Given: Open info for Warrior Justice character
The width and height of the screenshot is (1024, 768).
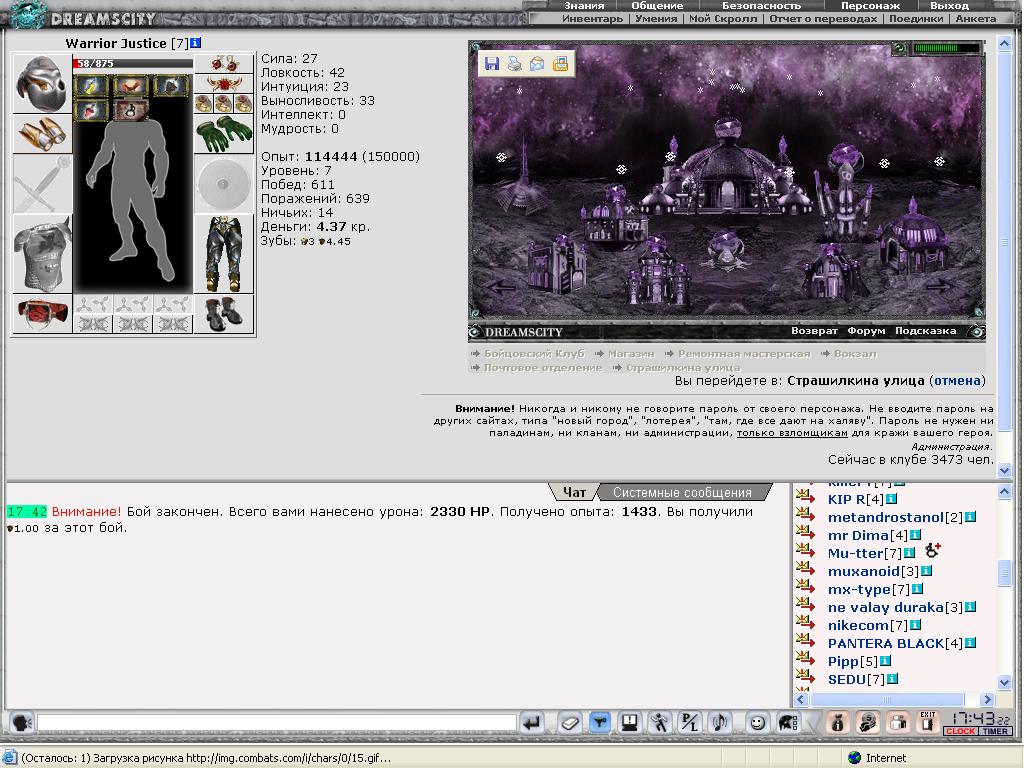Looking at the screenshot, I should (195, 43).
